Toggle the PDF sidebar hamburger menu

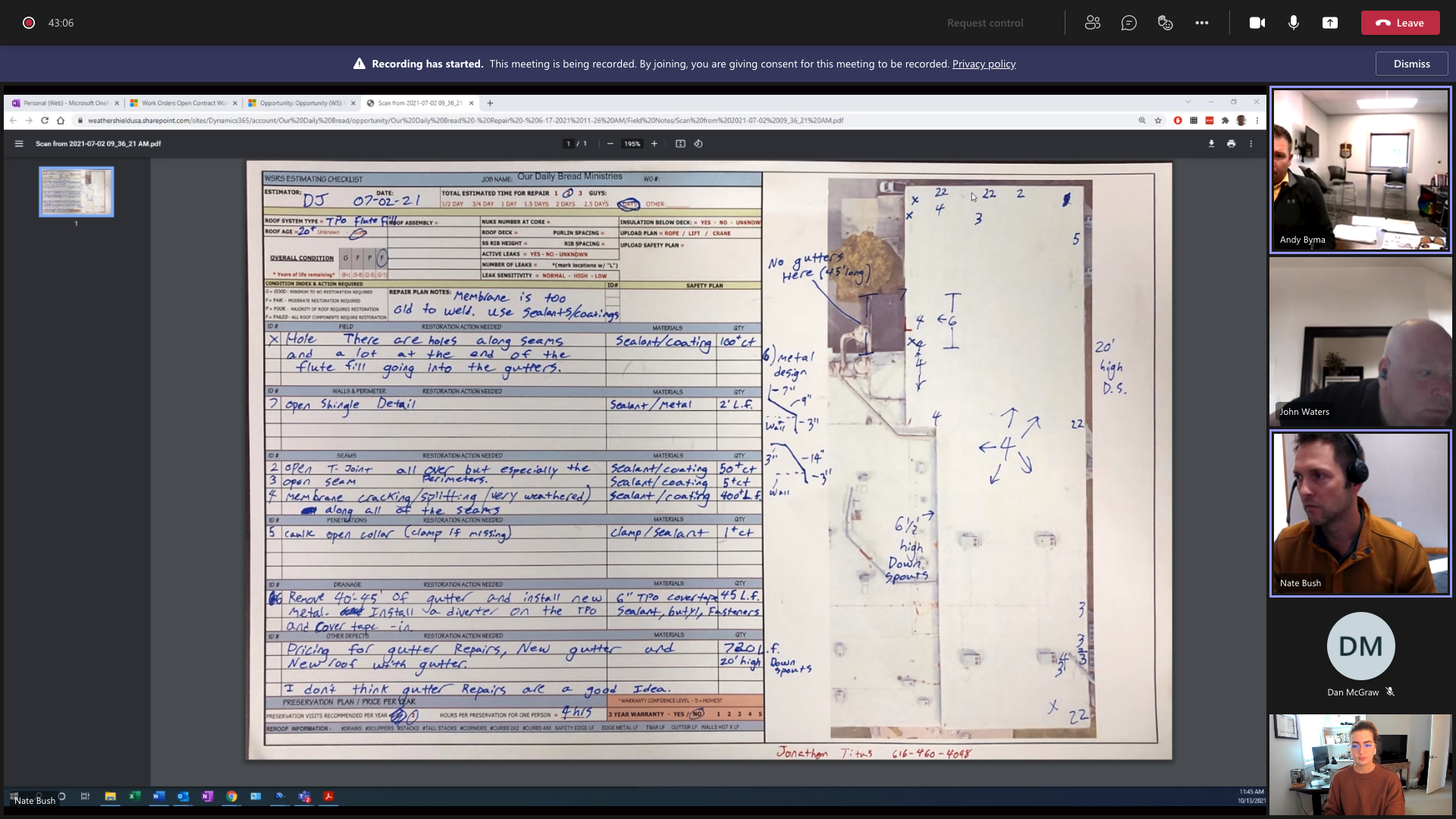click(x=19, y=143)
